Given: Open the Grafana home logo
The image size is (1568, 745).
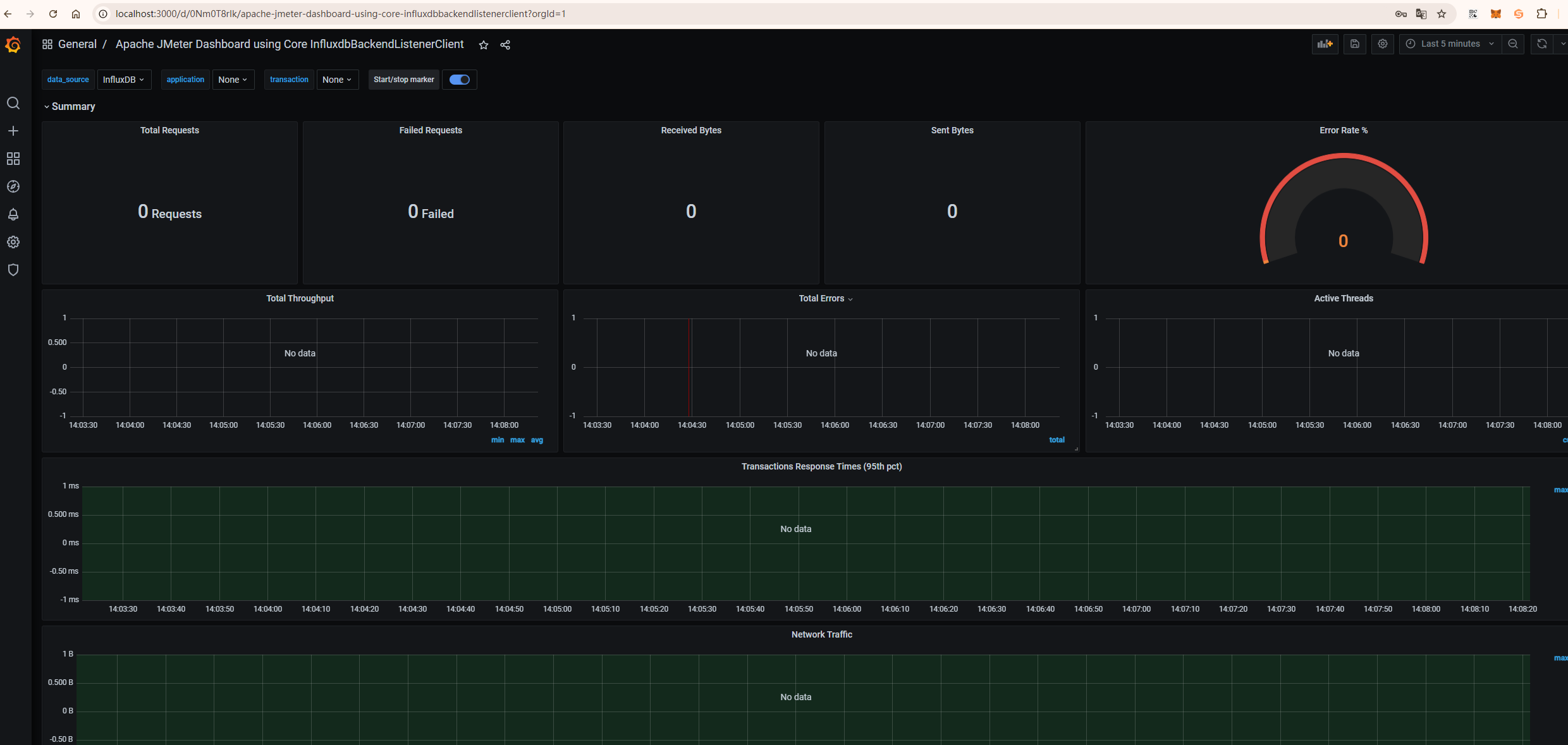Looking at the screenshot, I should pos(13,44).
